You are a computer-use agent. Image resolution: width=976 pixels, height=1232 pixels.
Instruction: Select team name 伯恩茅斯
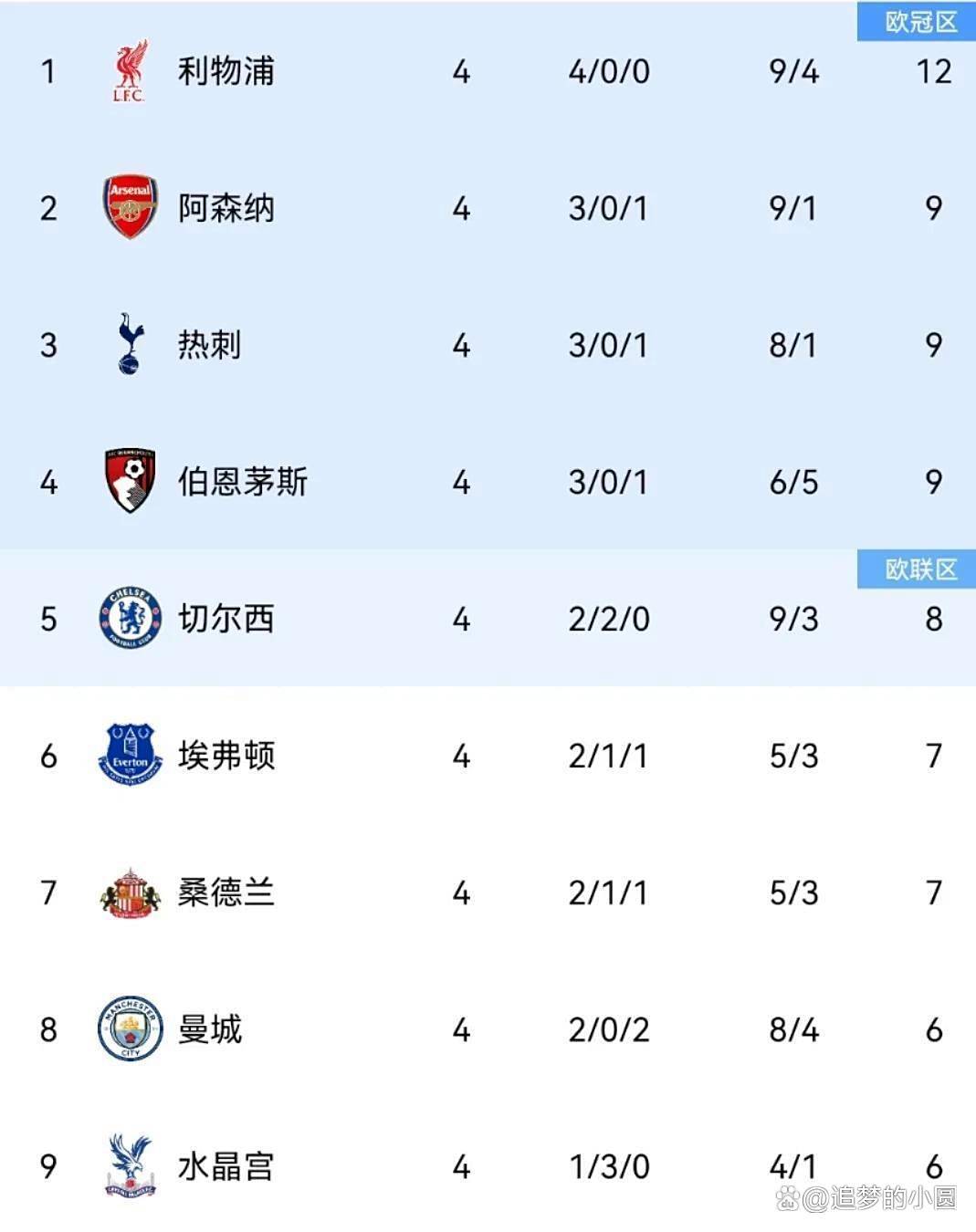pos(242,482)
